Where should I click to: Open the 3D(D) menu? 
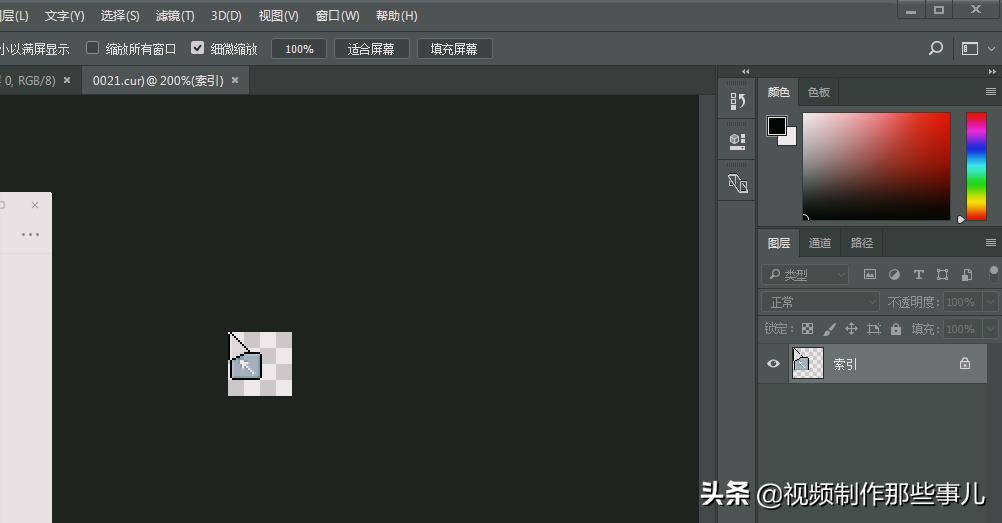click(226, 16)
